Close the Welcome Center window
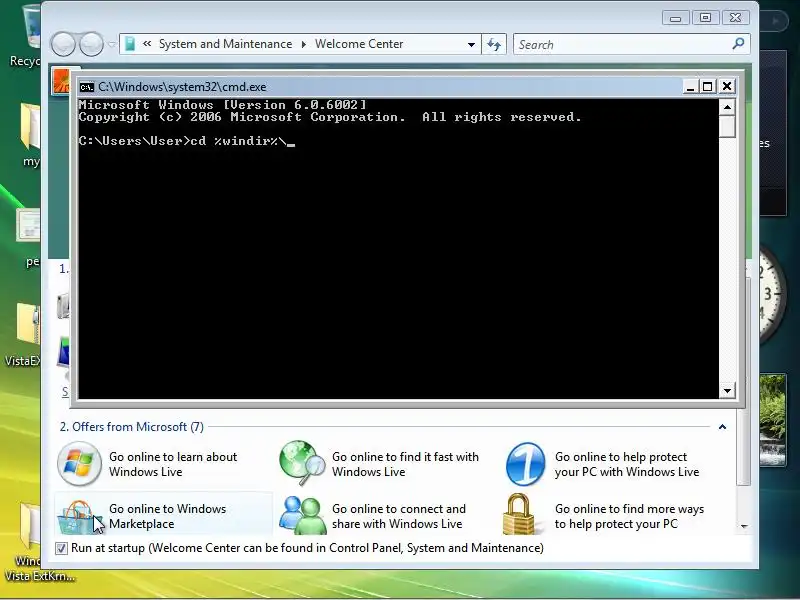The height and width of the screenshot is (600, 800). coord(735,18)
